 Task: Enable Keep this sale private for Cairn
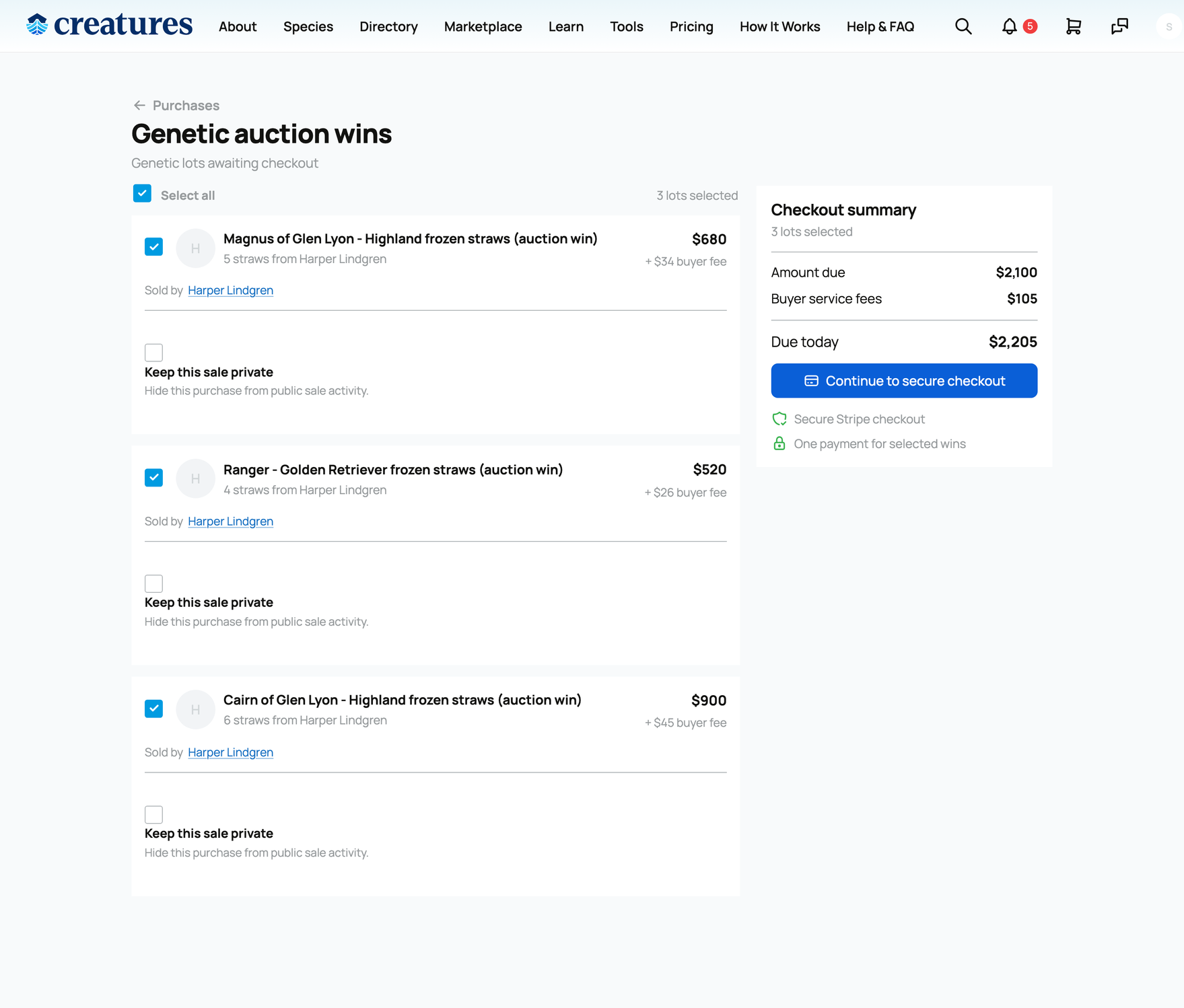pos(153,815)
